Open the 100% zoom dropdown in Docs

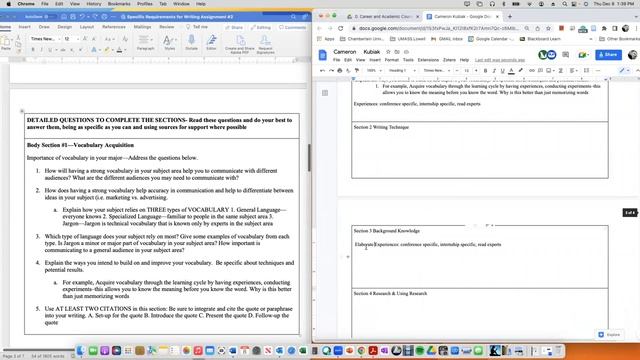point(373,71)
